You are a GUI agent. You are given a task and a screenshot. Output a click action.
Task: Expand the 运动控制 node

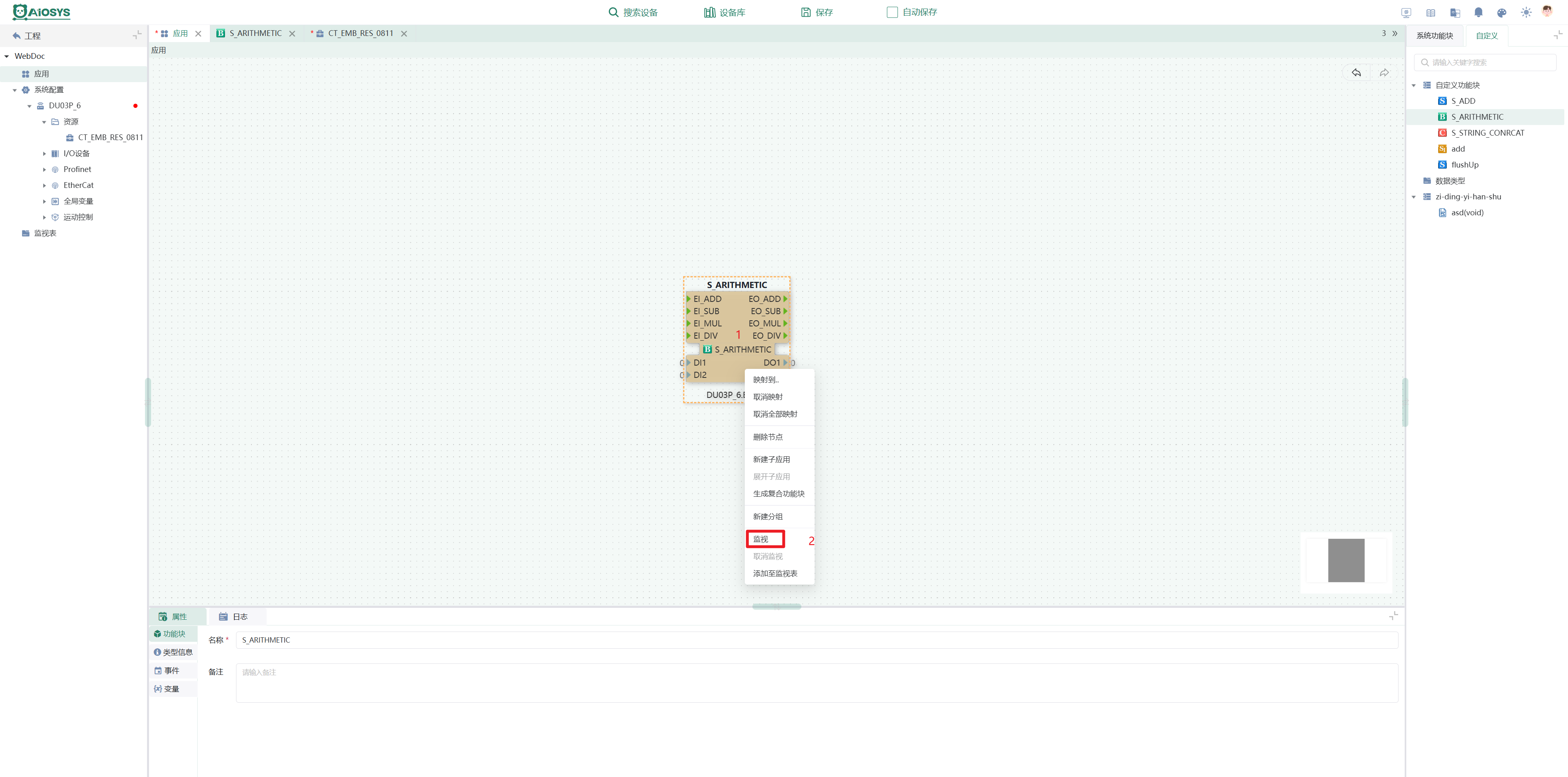coord(44,217)
